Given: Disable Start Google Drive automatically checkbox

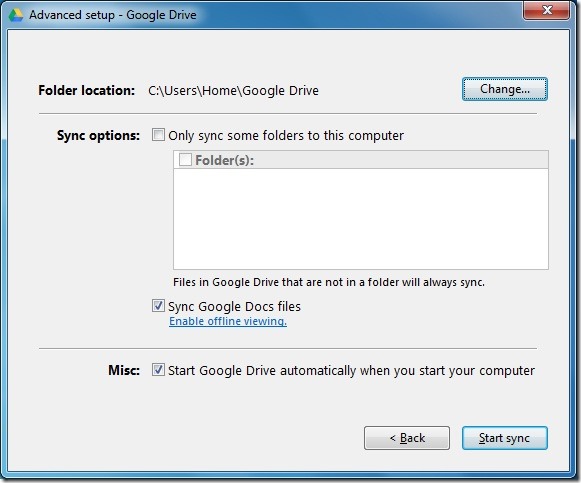Looking at the screenshot, I should (x=158, y=370).
